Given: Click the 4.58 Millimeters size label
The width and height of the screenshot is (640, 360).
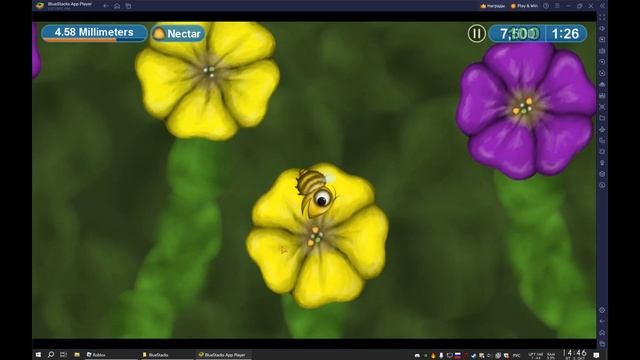Looking at the screenshot, I should [x=94, y=32].
